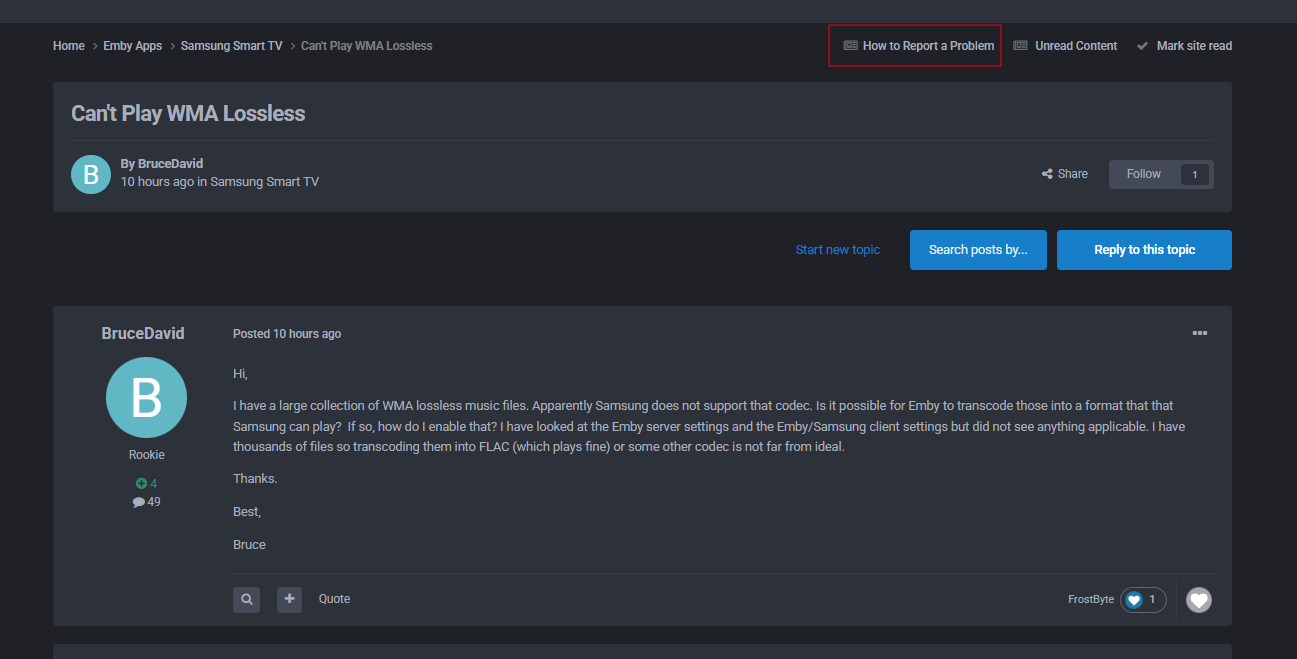Screen dimensions: 1297x659
Task: Click the blue heart reaction count
Action: tap(1143, 600)
